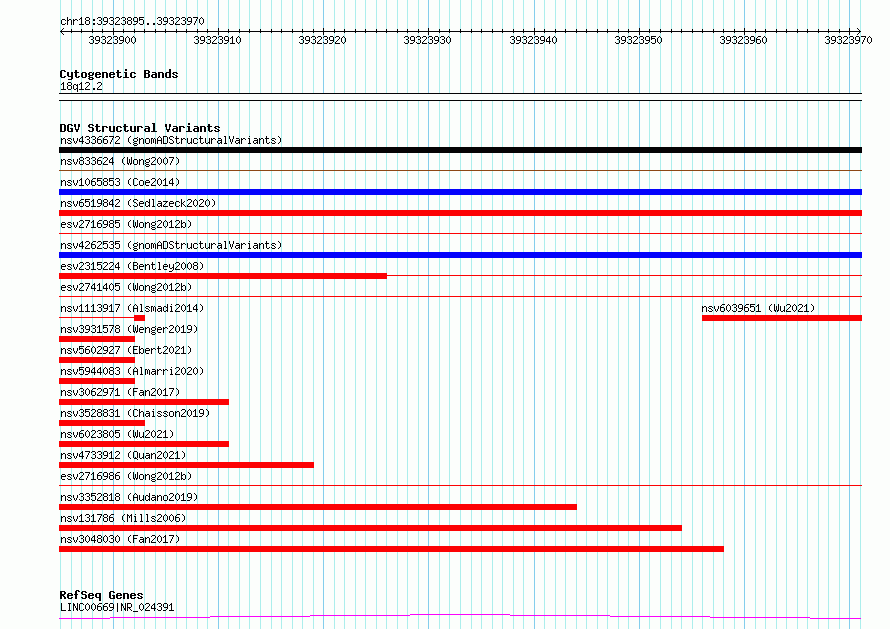Select the red nsv3048030 variant bar
Viewport: 890px width, 629px height.
[x=392, y=549]
